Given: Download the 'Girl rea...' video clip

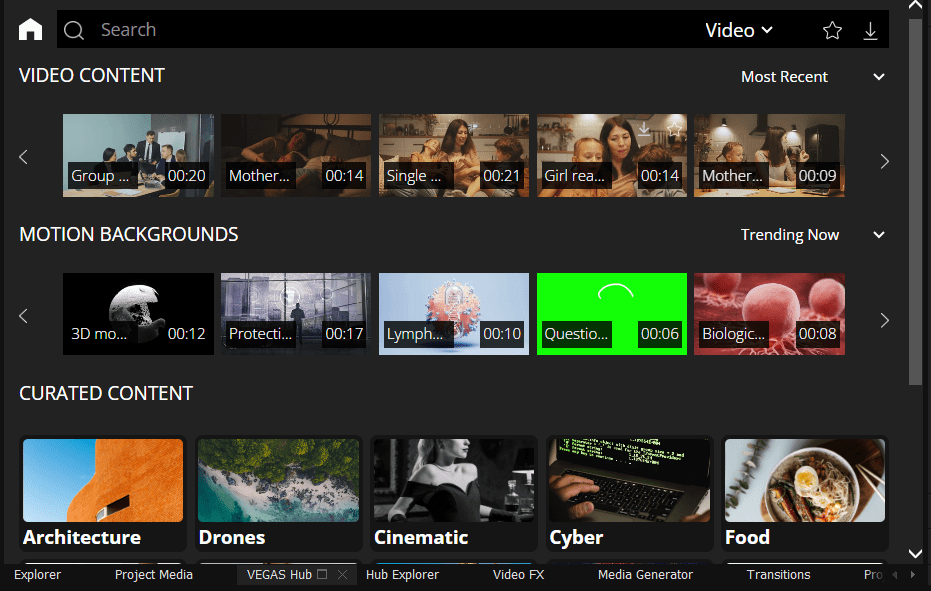Looking at the screenshot, I should click(644, 128).
